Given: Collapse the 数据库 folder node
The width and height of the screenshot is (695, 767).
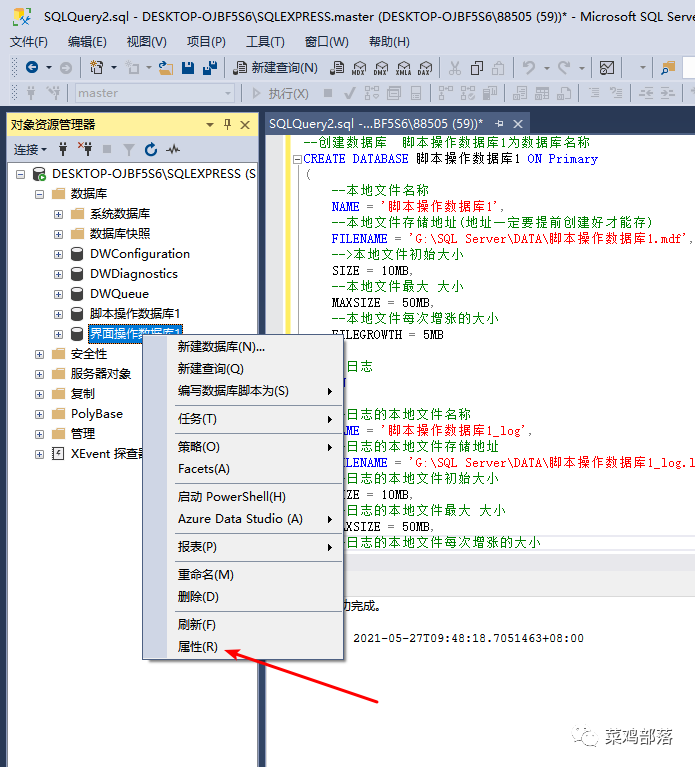Looking at the screenshot, I should pyautogui.click(x=40, y=194).
